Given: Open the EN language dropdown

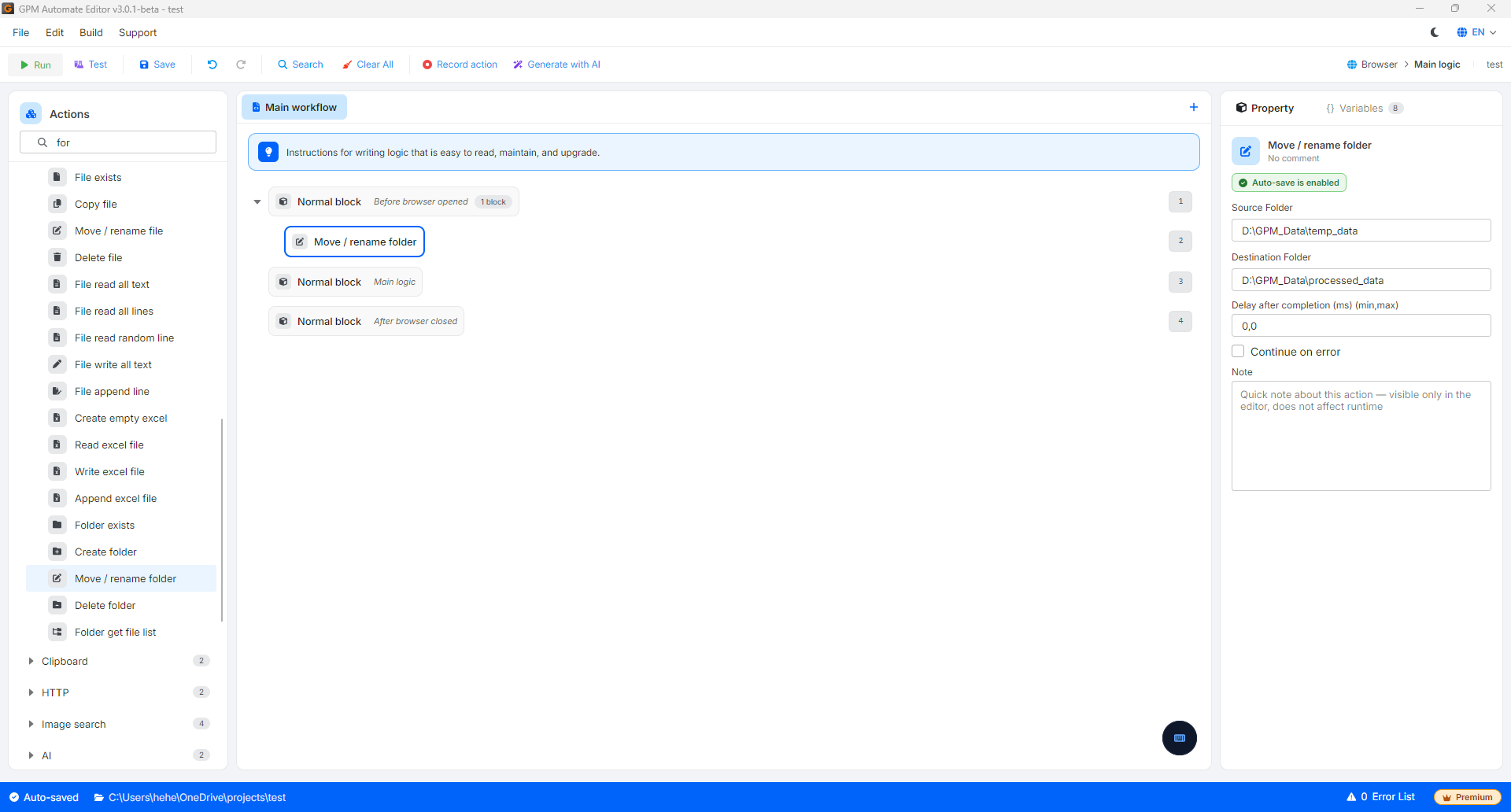Looking at the screenshot, I should (1476, 32).
